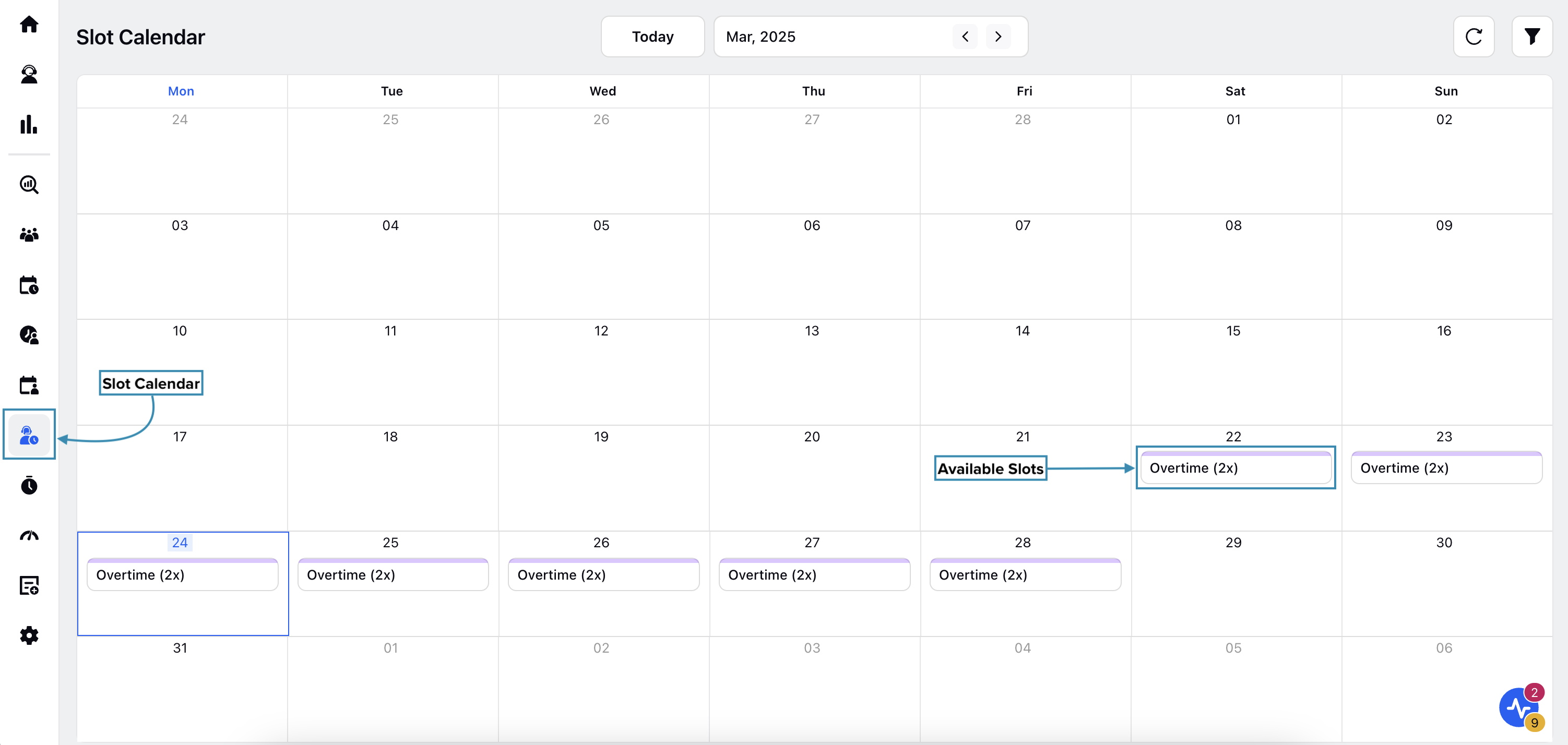Open Overtime (2x) slot on Wednesday 26
The height and width of the screenshot is (745, 1568).
604,574
